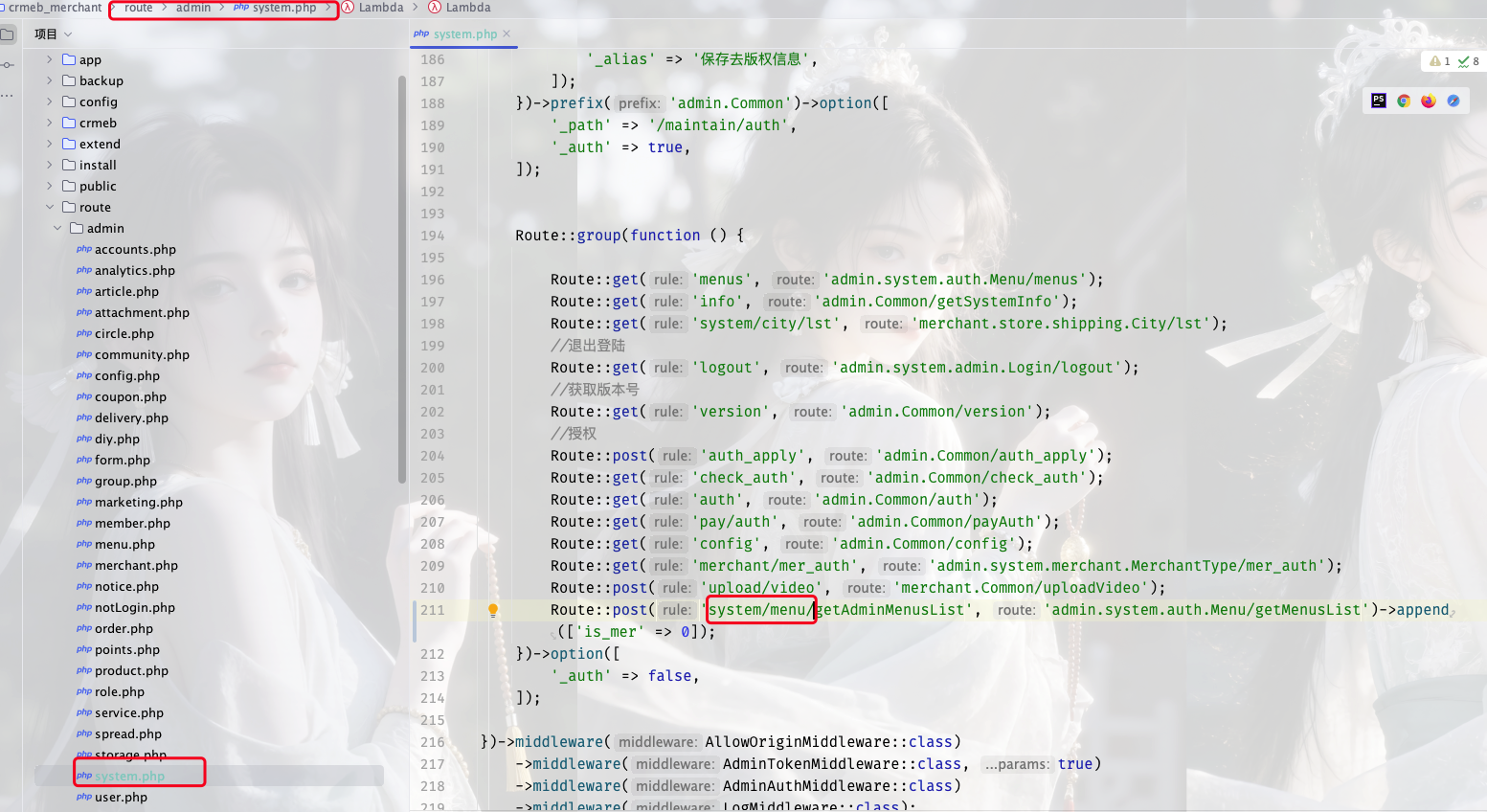
Task: Open the 项目 view dropdown
Action: click(54, 34)
